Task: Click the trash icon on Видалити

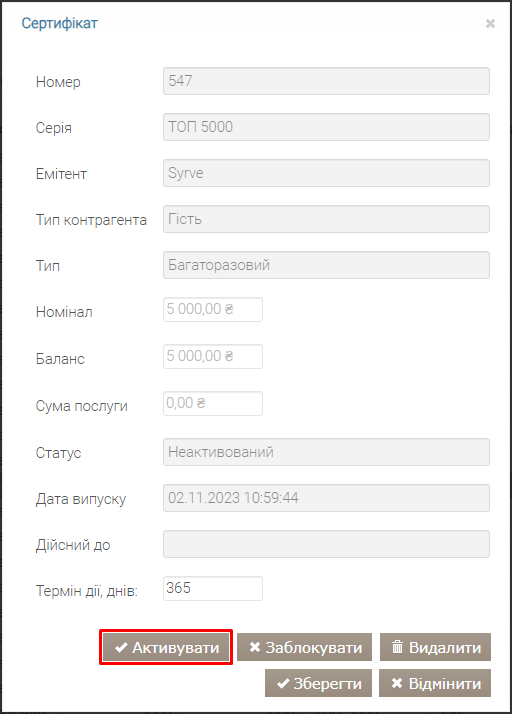Action: click(x=398, y=647)
